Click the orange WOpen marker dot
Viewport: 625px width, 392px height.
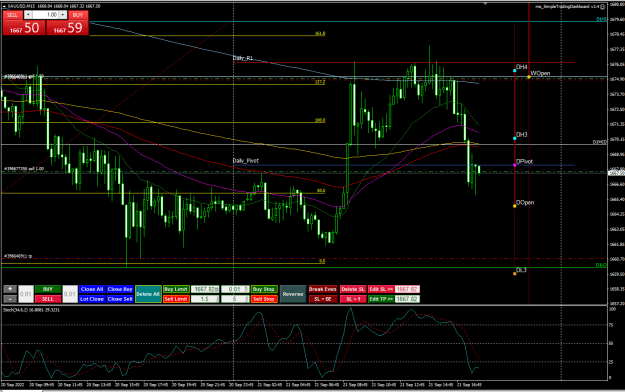tap(529, 77)
